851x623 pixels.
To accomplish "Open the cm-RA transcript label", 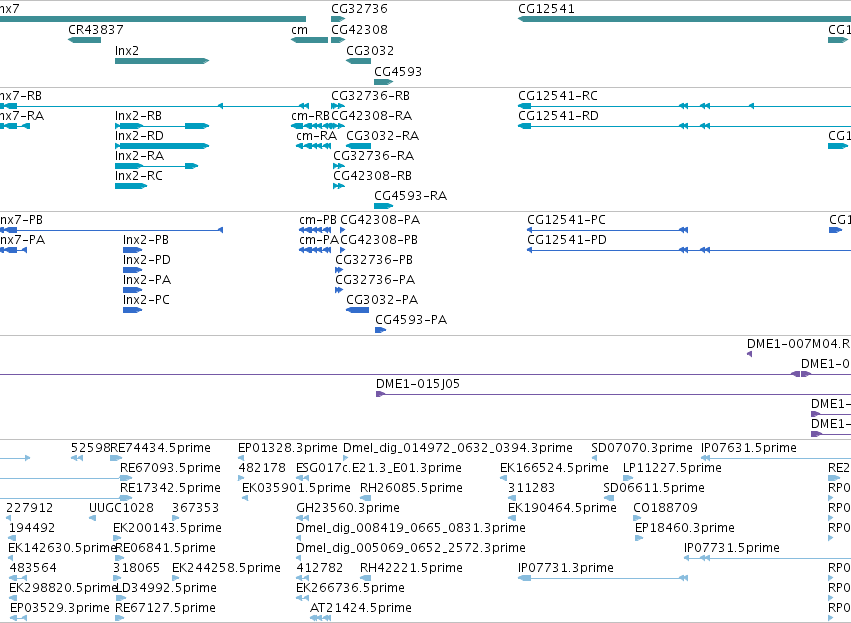I will click(x=316, y=136).
